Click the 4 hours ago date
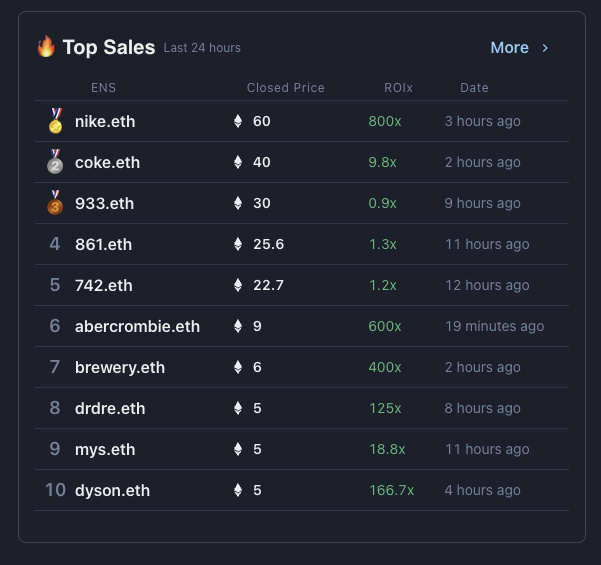601x565 pixels. [483, 491]
